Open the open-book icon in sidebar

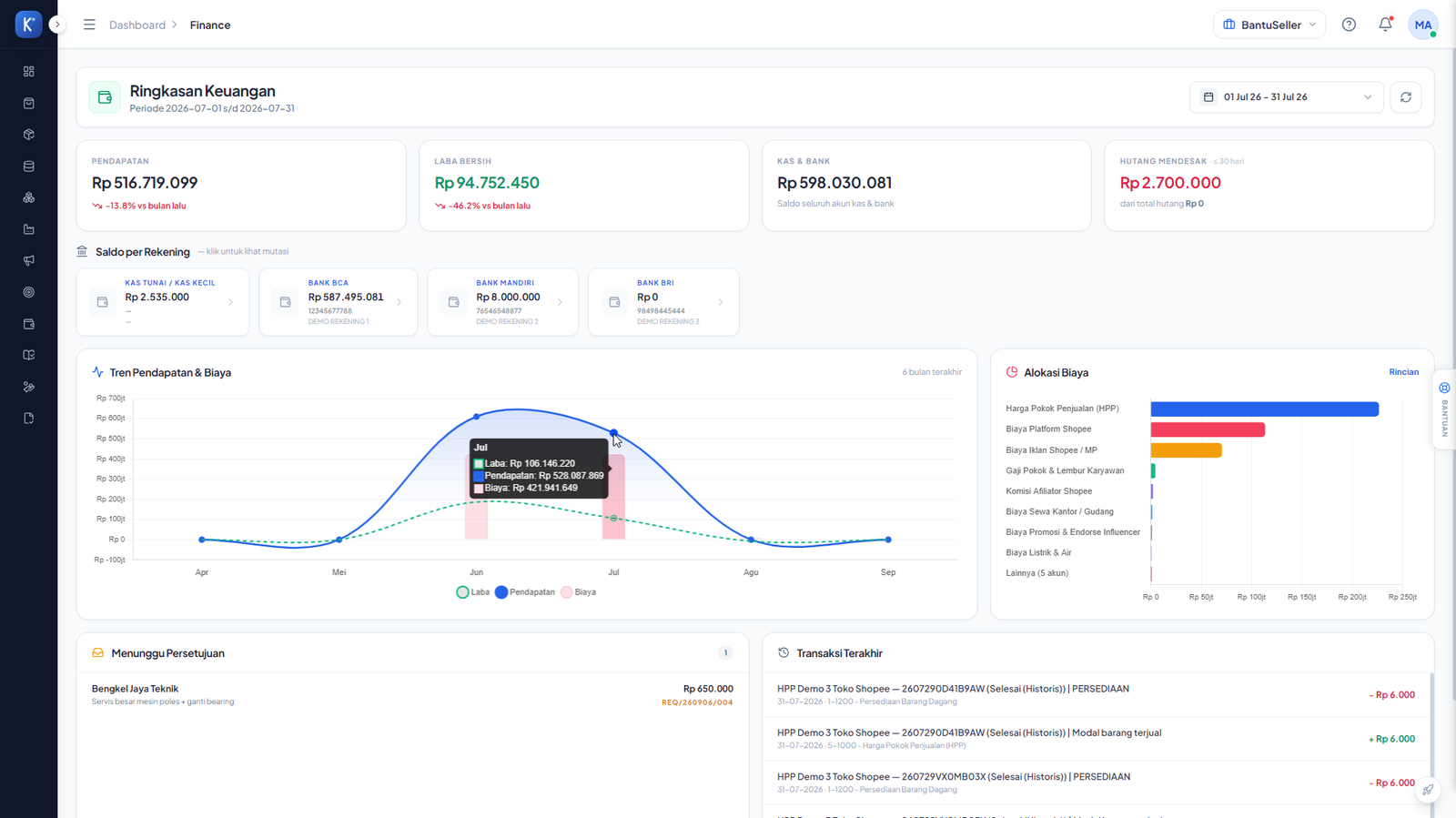tap(29, 355)
